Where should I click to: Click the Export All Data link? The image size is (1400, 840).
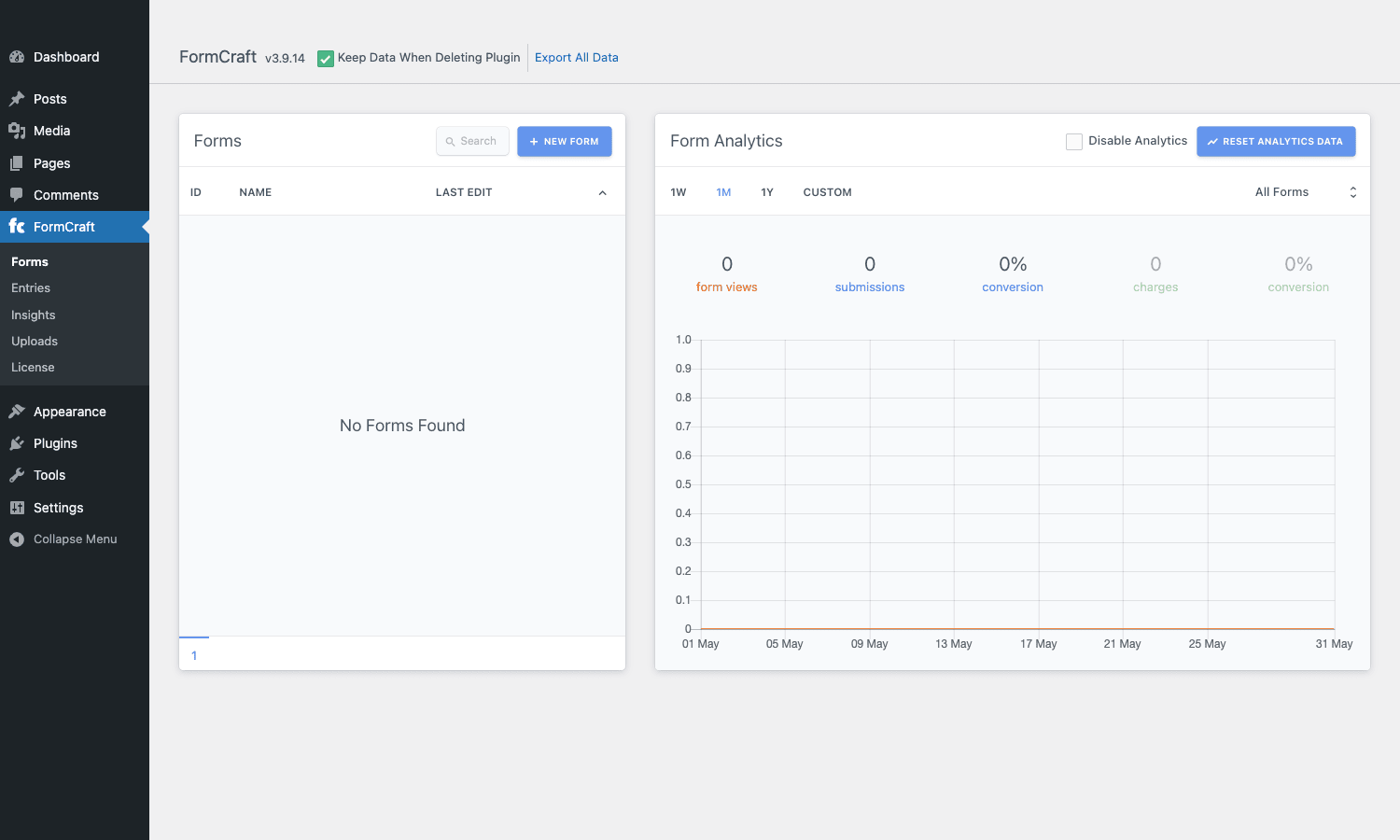577,58
